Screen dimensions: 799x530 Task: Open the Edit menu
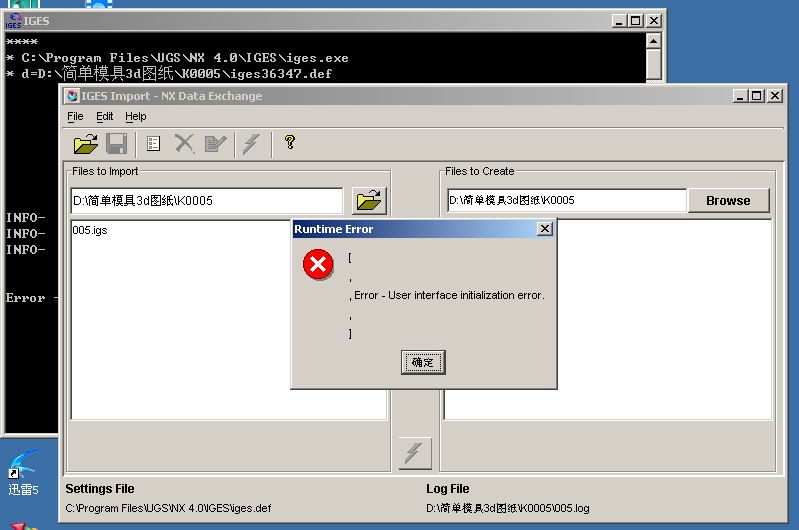coord(104,116)
